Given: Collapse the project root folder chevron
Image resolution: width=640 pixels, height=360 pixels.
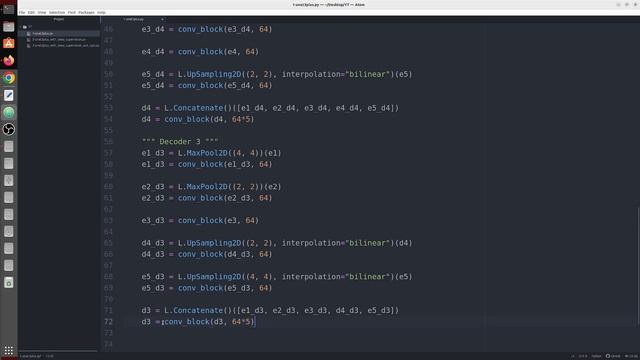Looking at the screenshot, I should point(20,27).
